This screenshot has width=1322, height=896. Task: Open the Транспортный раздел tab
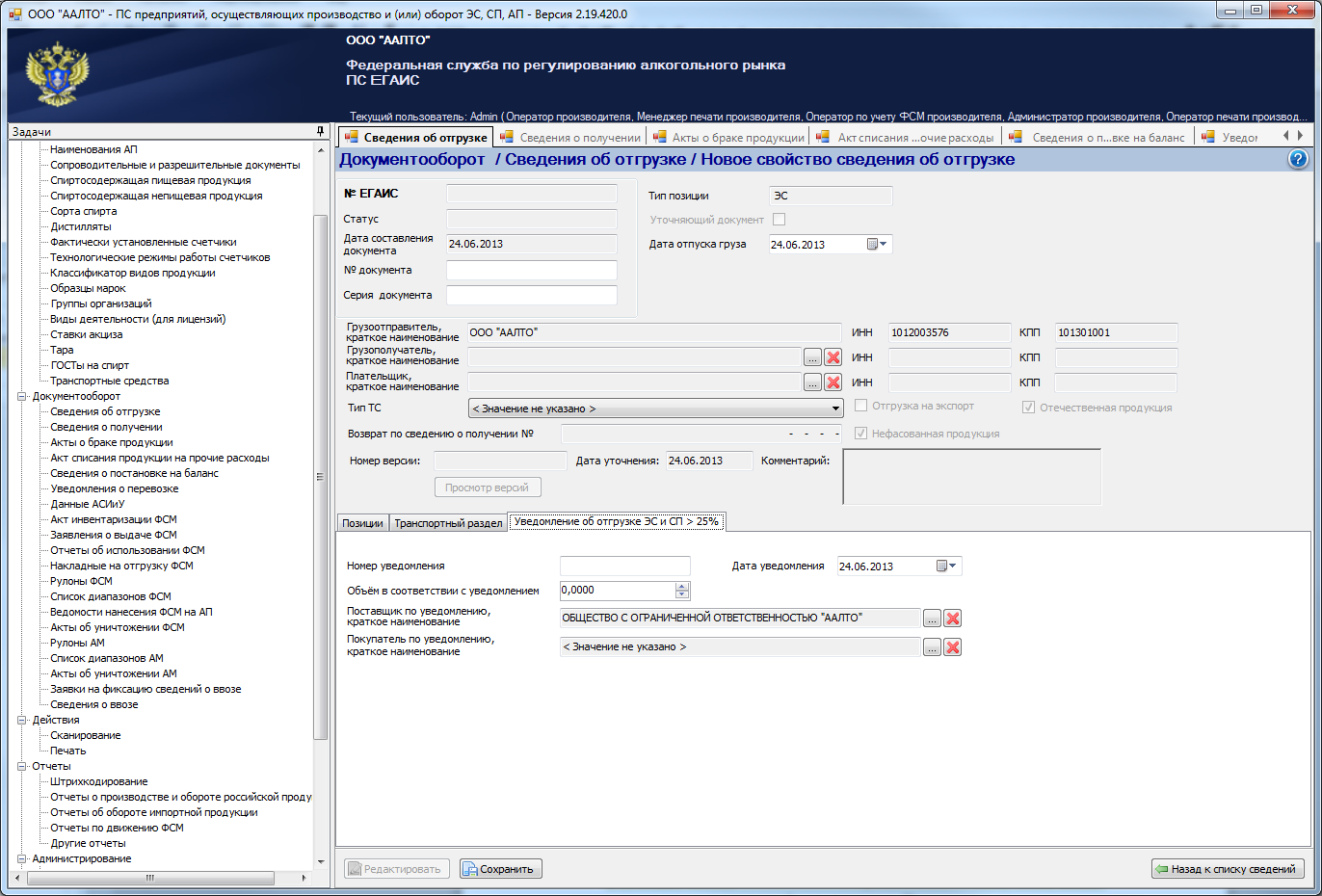coord(448,523)
